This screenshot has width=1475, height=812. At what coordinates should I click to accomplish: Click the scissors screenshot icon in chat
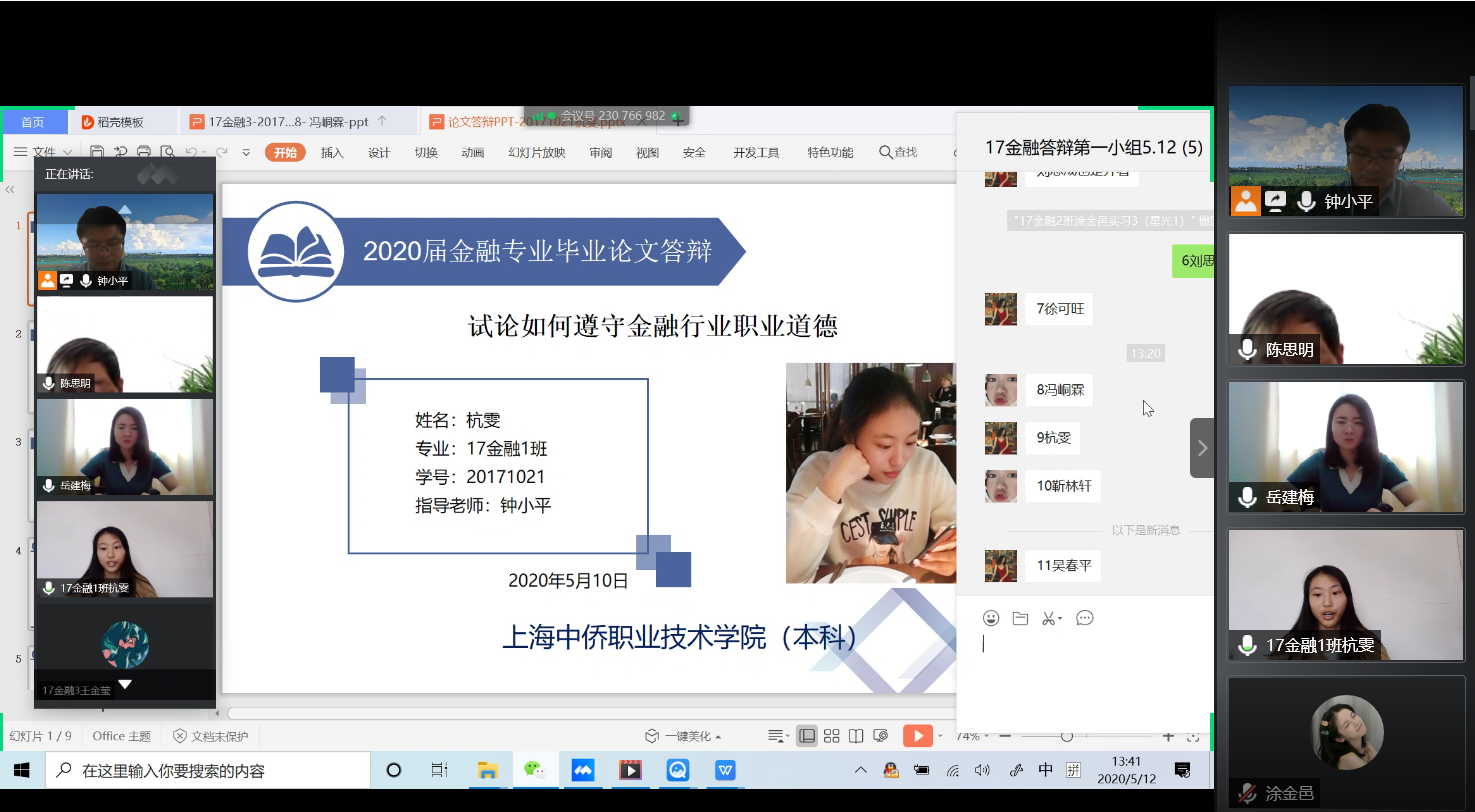click(1049, 618)
